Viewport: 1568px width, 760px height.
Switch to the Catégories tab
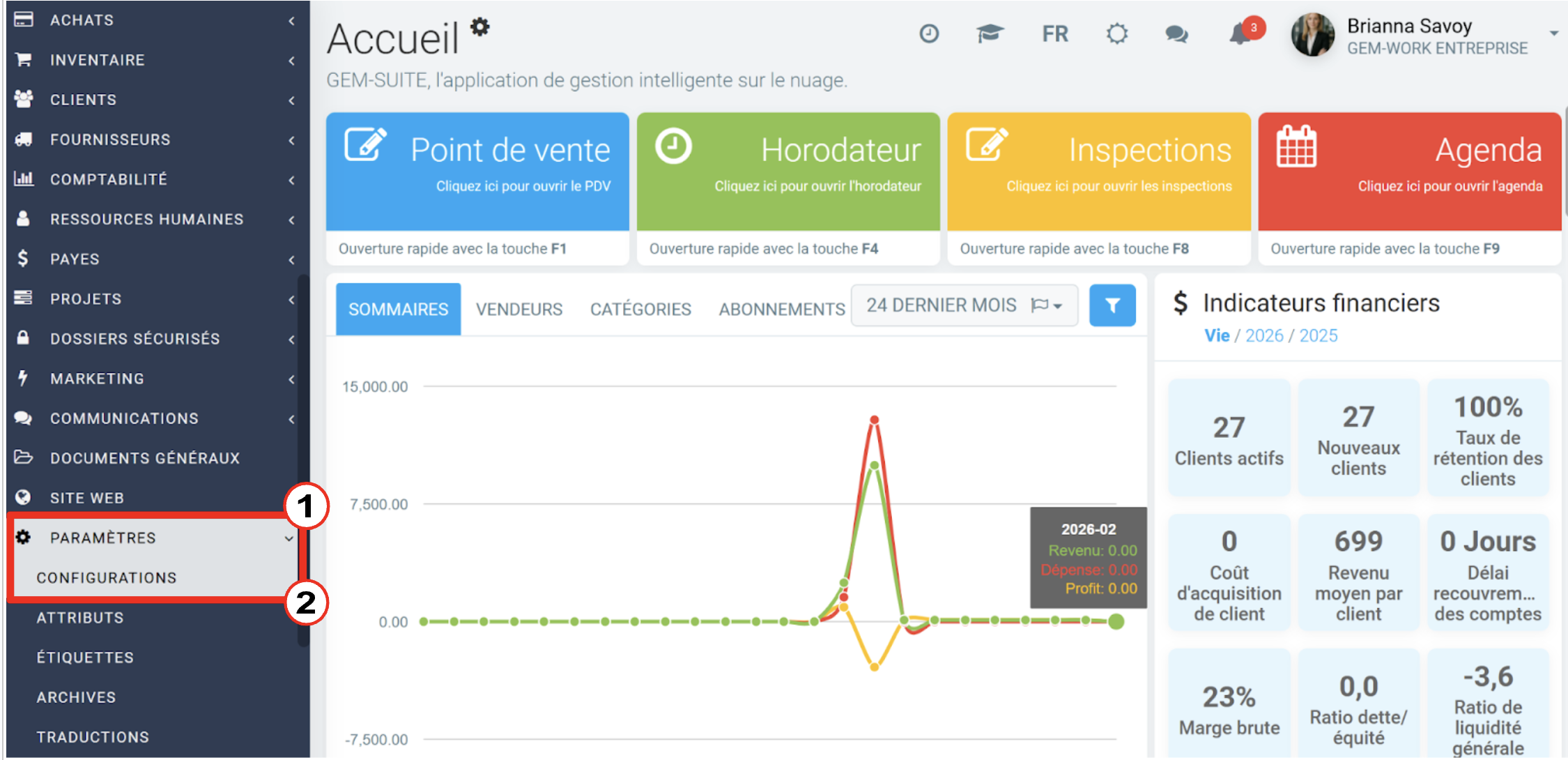tap(640, 309)
